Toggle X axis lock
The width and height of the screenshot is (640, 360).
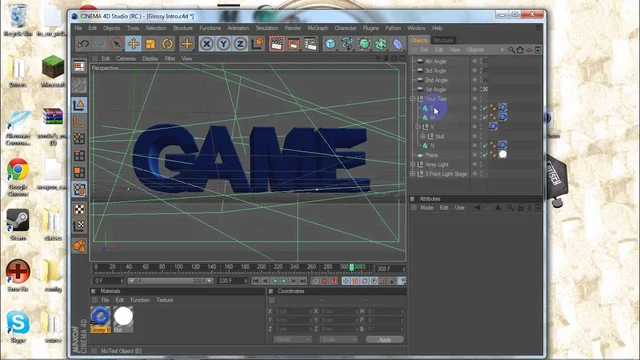(x=207, y=44)
